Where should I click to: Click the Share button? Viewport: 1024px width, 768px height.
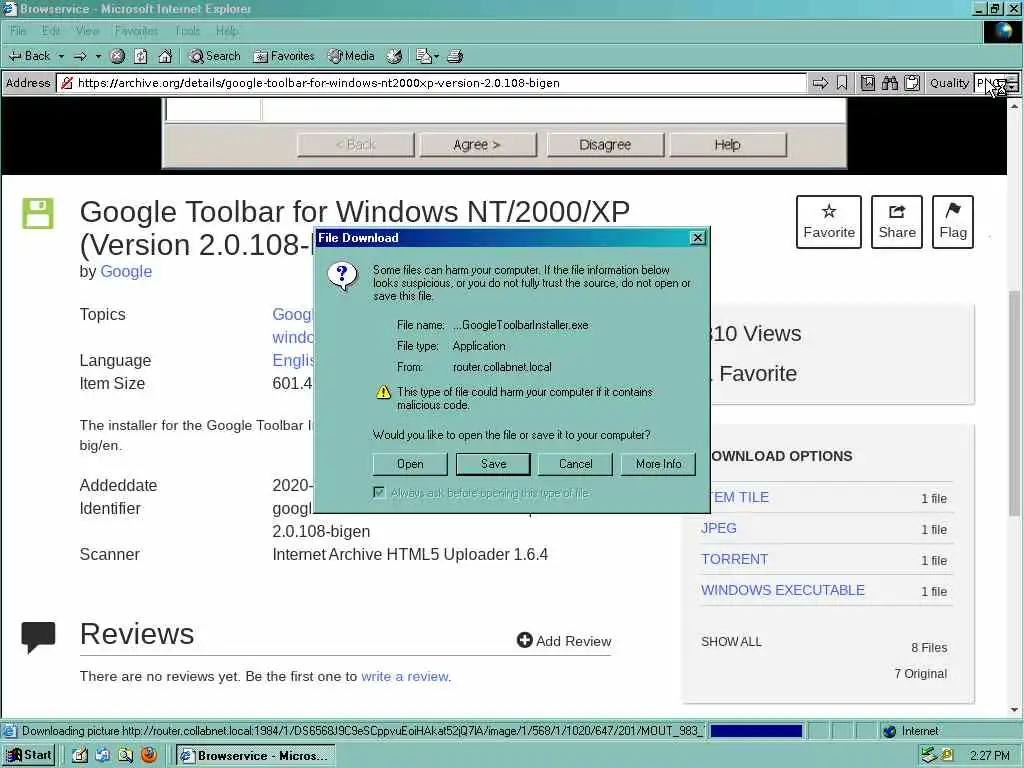pos(897,221)
